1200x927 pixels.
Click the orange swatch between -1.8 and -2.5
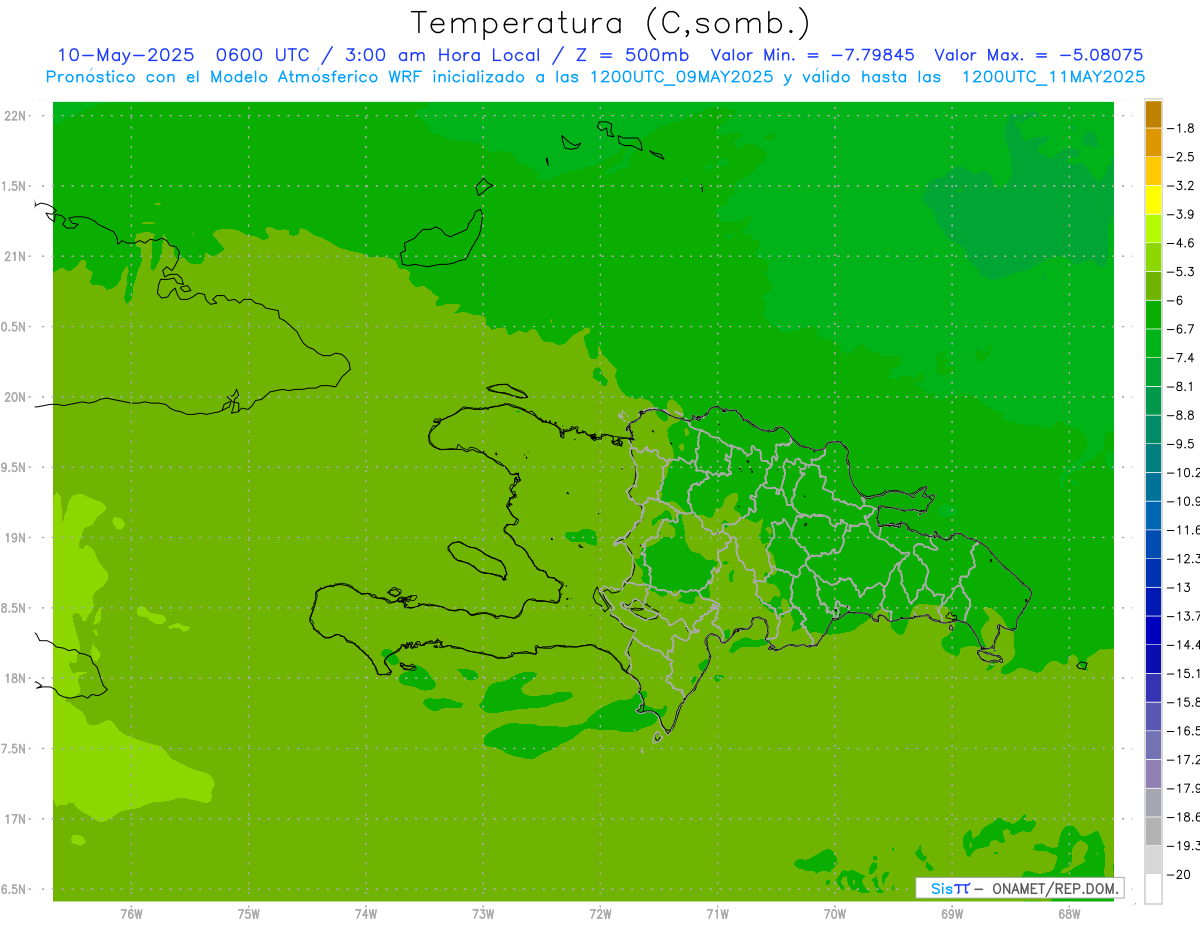coord(1153,143)
